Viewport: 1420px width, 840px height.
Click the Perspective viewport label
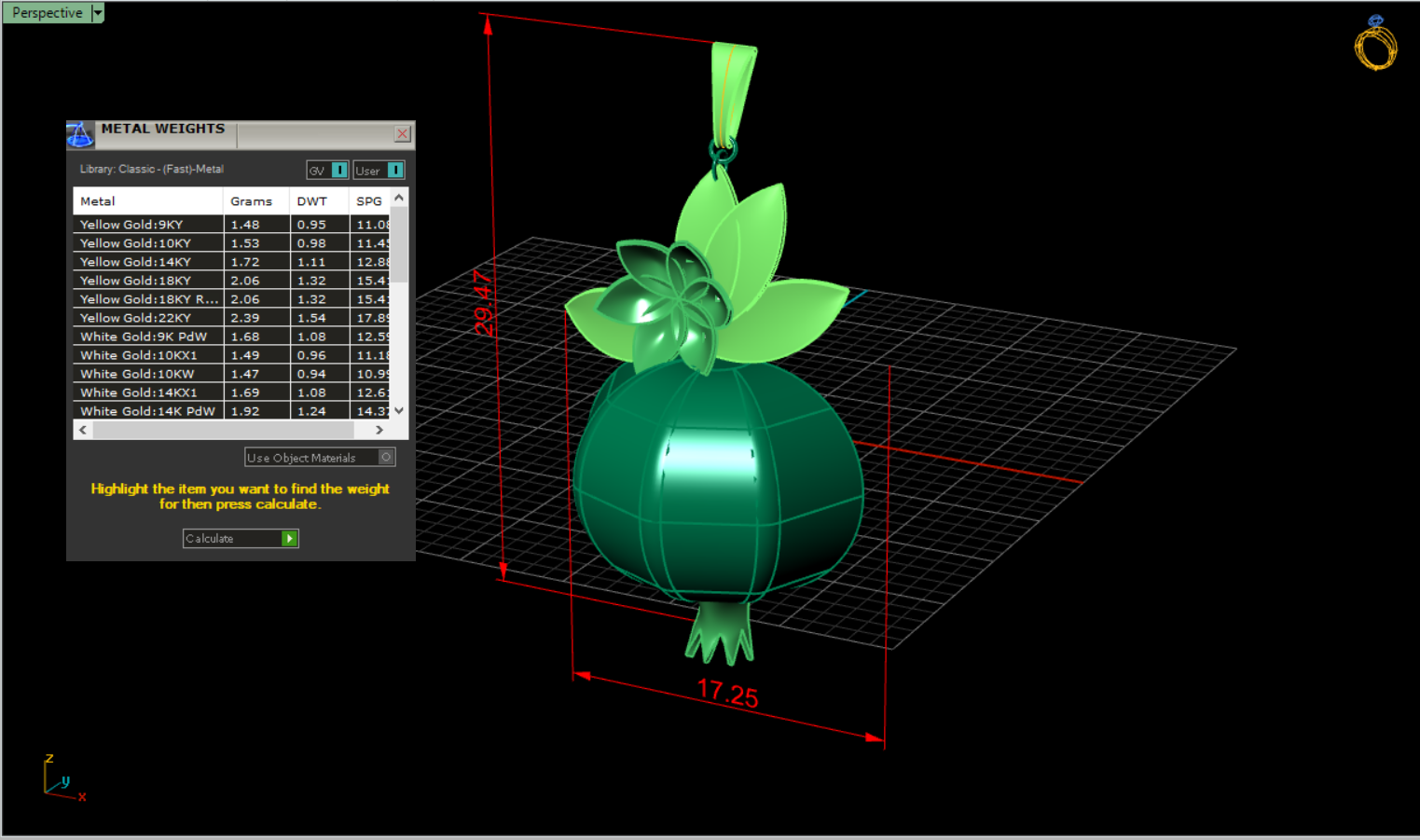tap(47, 13)
